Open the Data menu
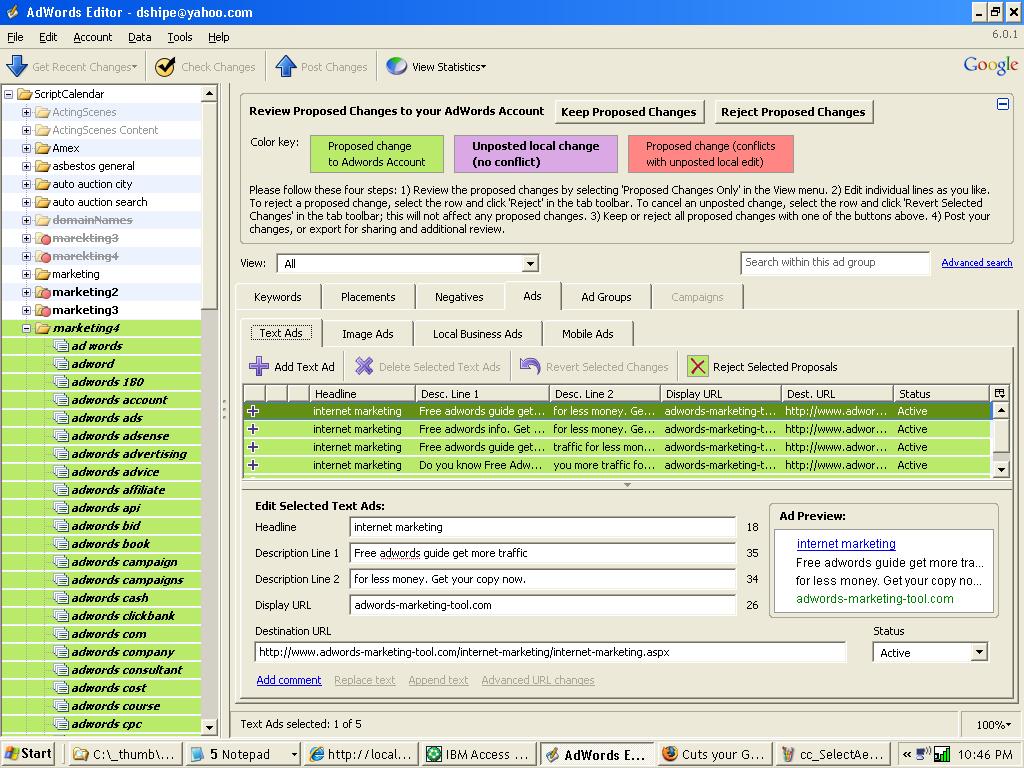The width and height of the screenshot is (1024, 768). 139,37
